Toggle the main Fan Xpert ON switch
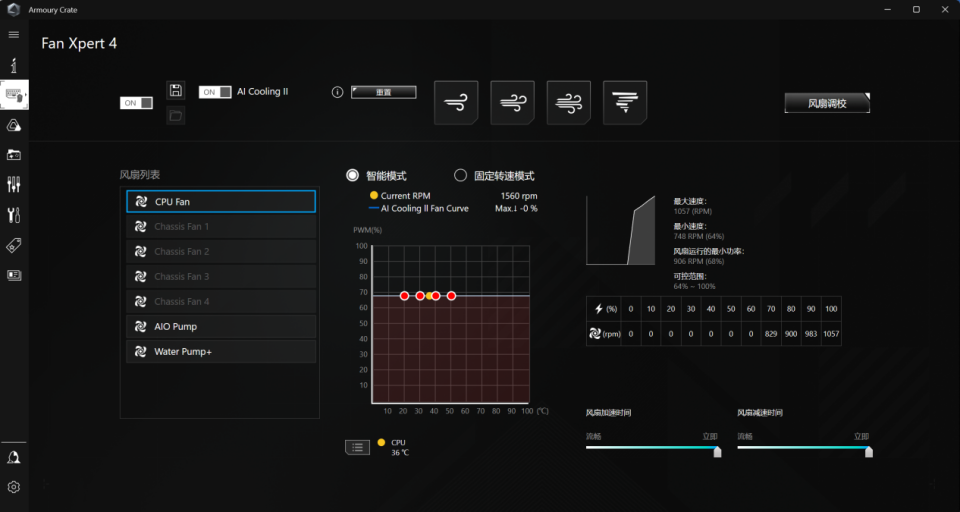Screen dimensions: 960x512 pos(136,103)
